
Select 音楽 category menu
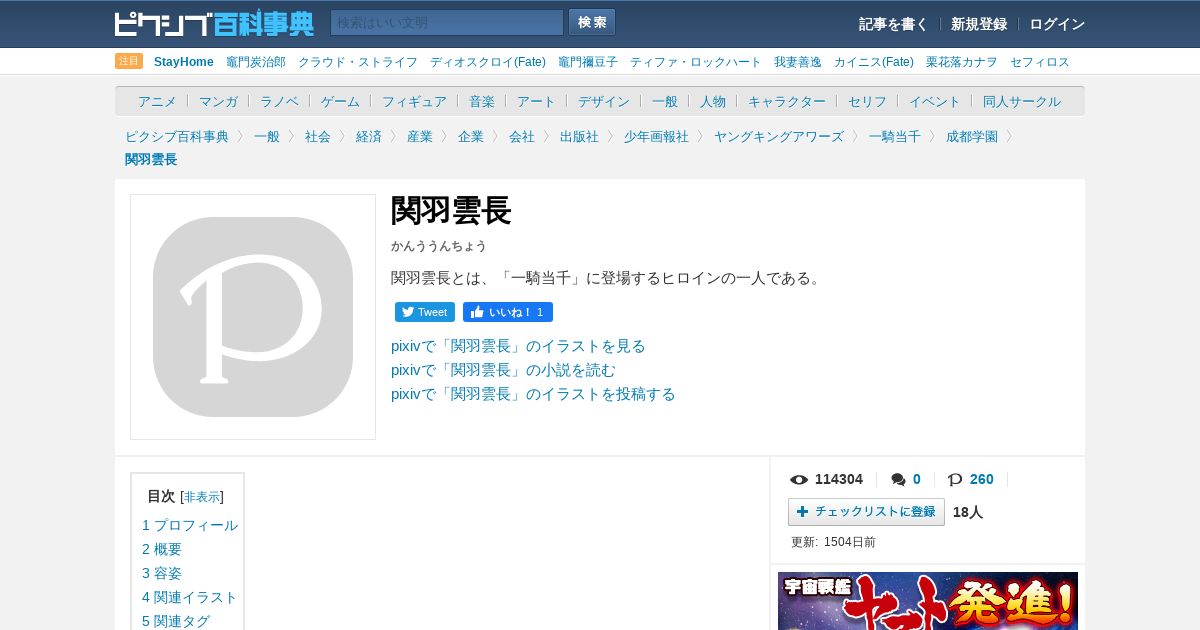482,101
